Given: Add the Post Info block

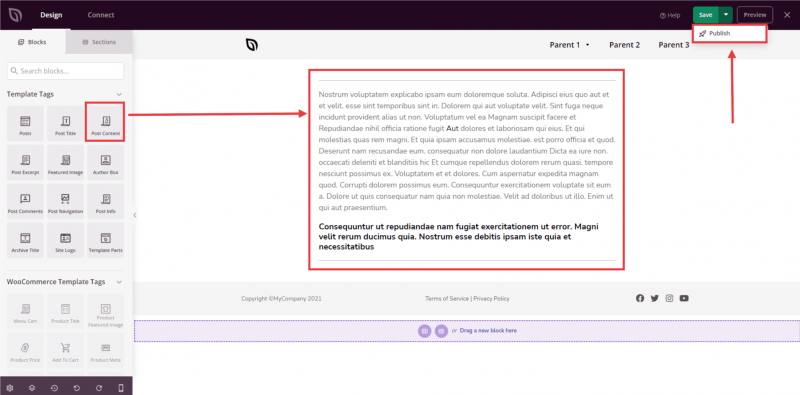Looking at the screenshot, I should 106,202.
